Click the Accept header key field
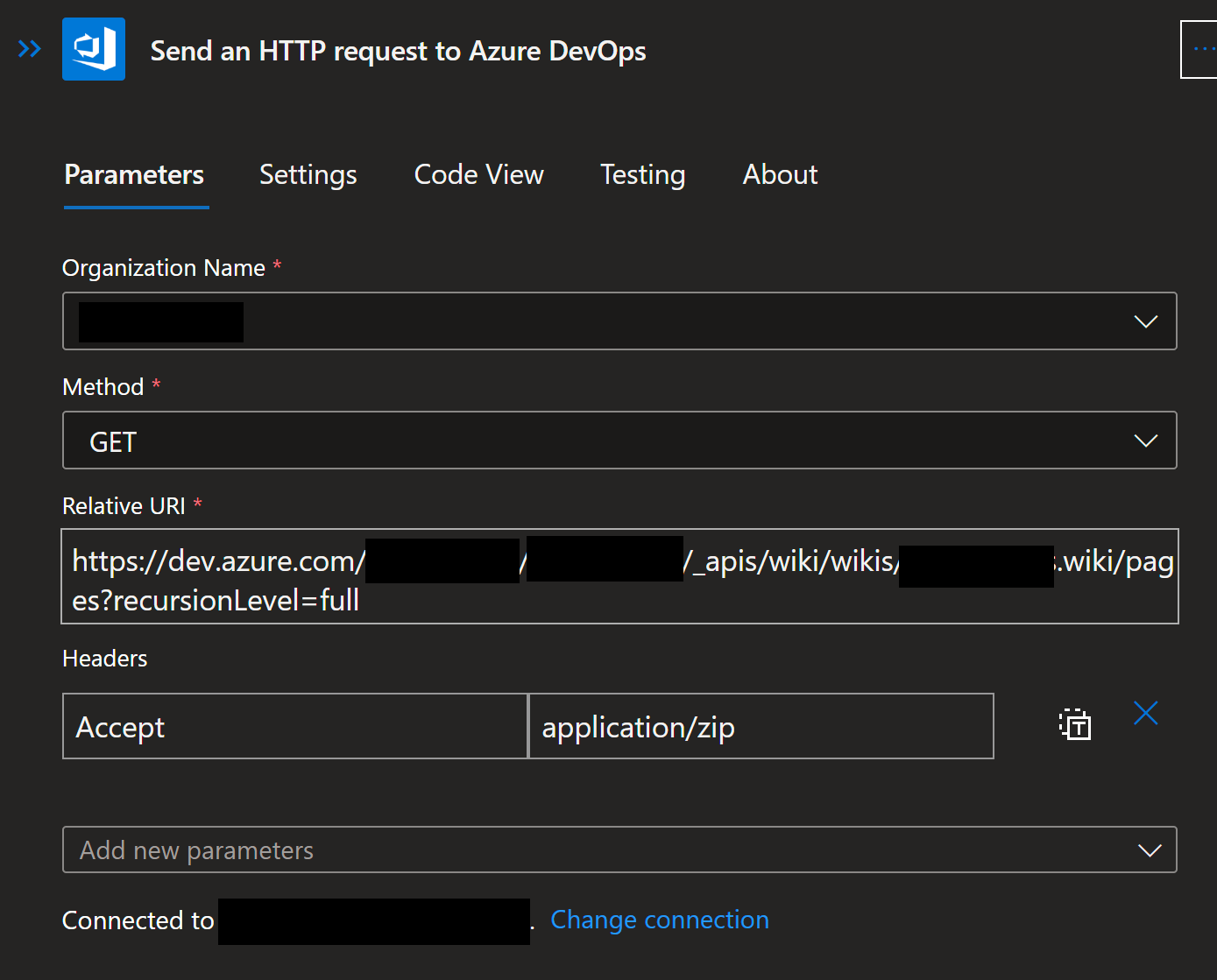This screenshot has height=980, width=1217. point(294,725)
